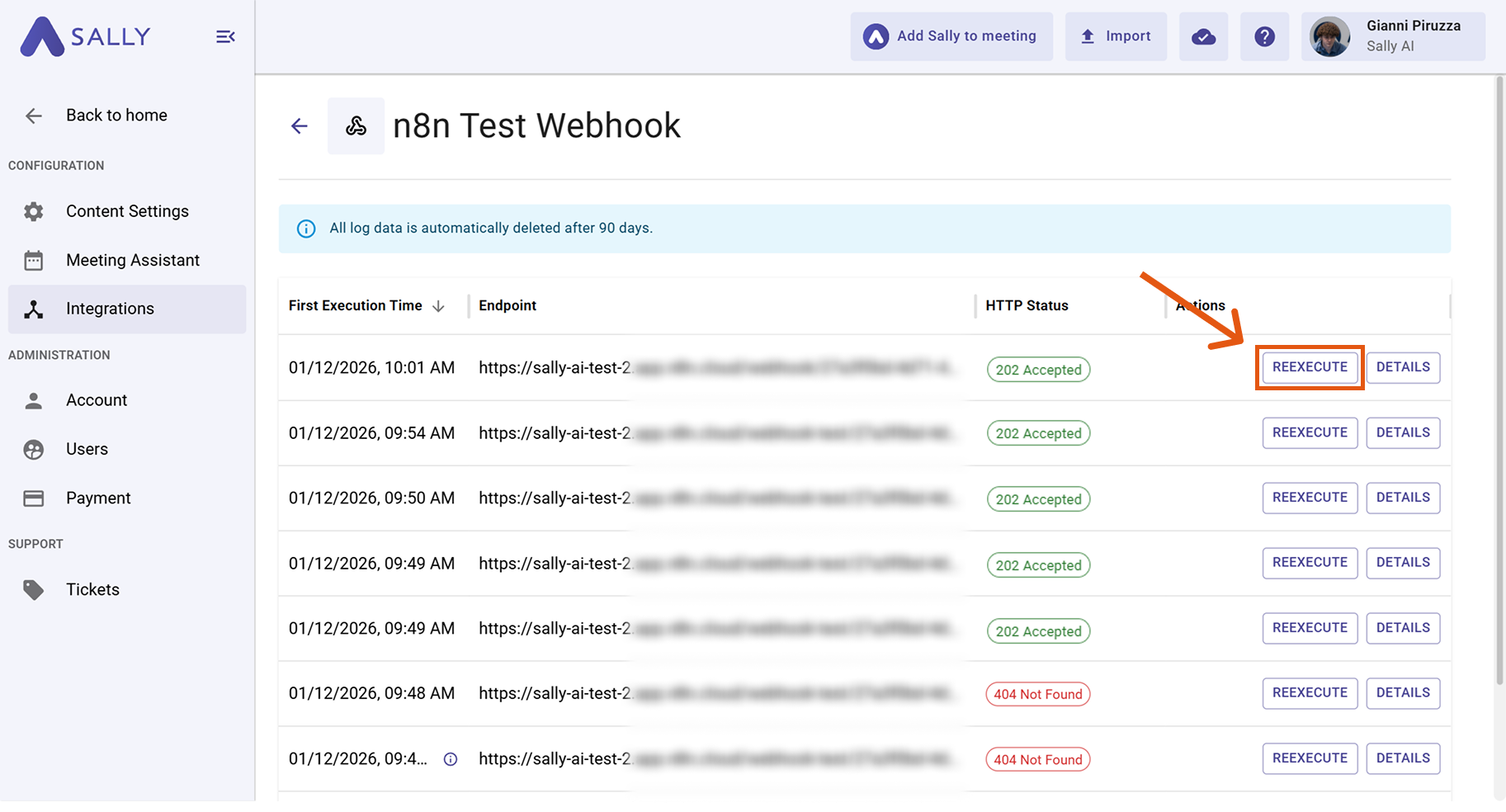This screenshot has width=1506, height=812.
Task: Open the help question mark icon
Action: click(x=1264, y=36)
